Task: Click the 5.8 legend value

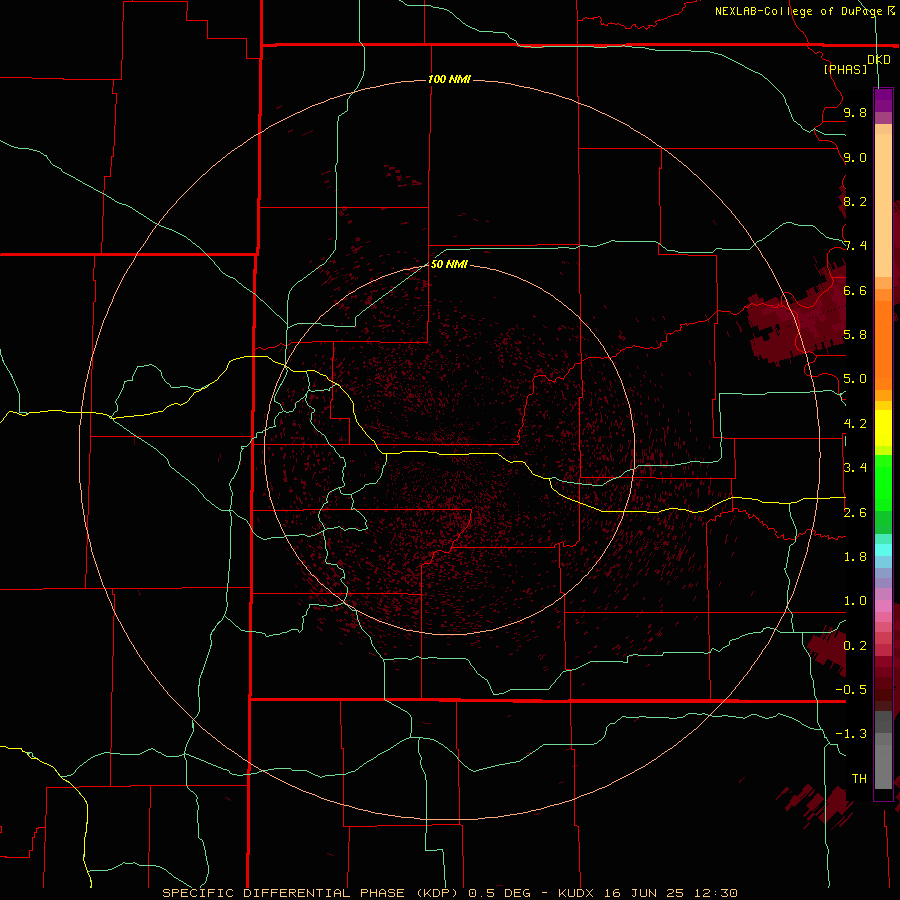Action: [x=855, y=335]
